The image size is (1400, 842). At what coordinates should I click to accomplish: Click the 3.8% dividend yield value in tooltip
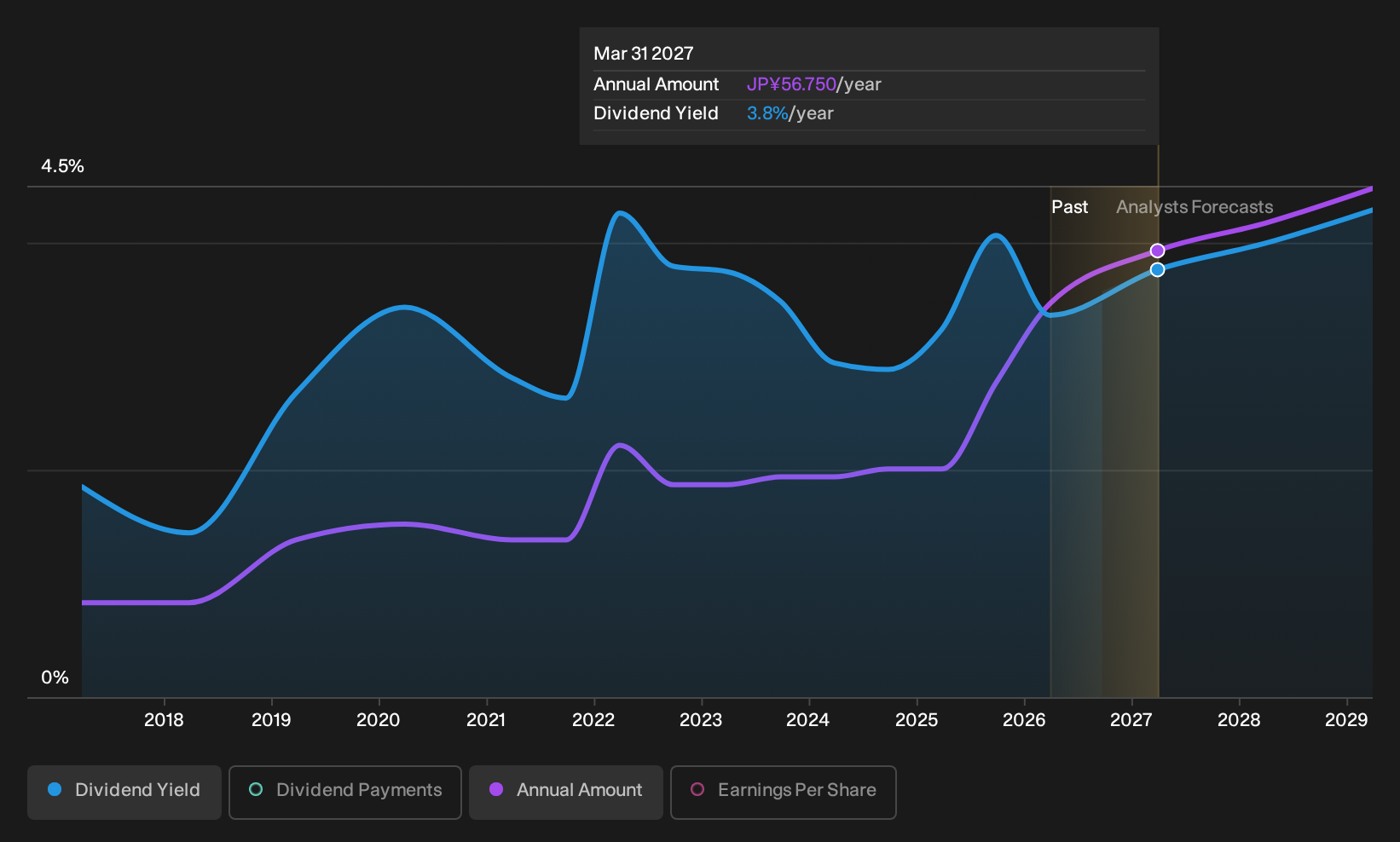click(767, 113)
